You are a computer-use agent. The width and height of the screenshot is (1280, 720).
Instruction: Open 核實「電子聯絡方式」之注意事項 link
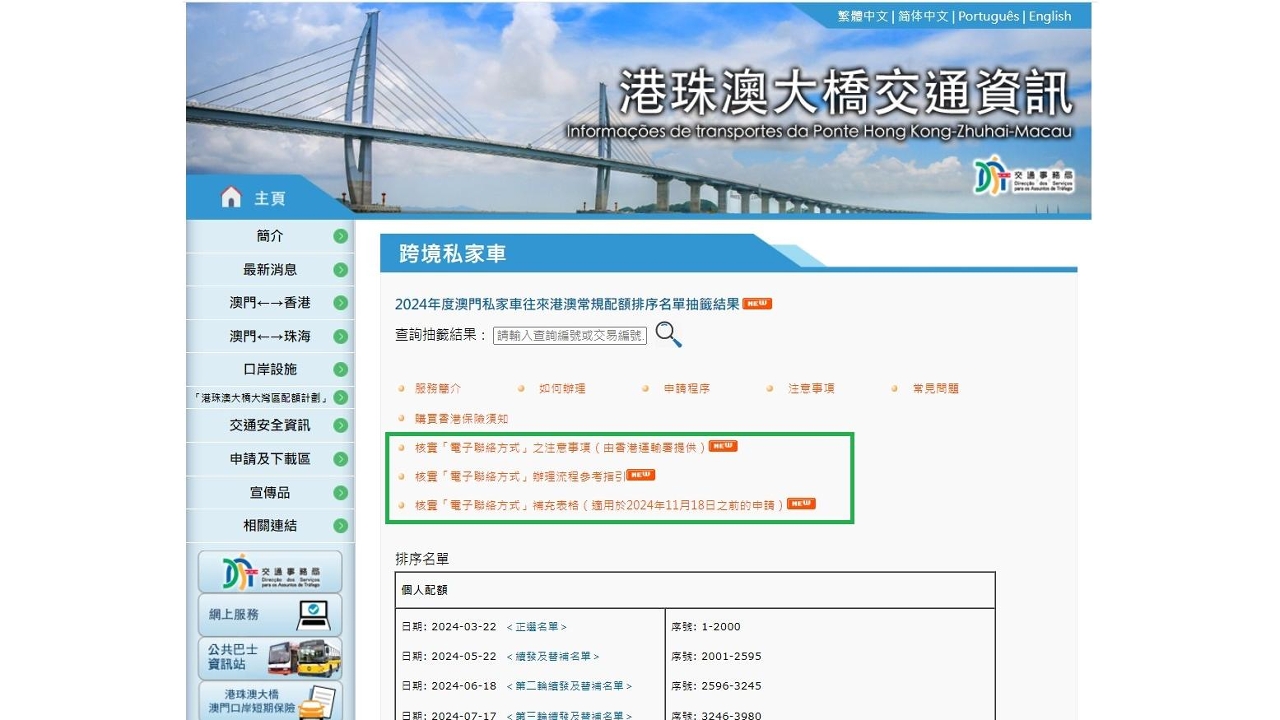[561, 447]
